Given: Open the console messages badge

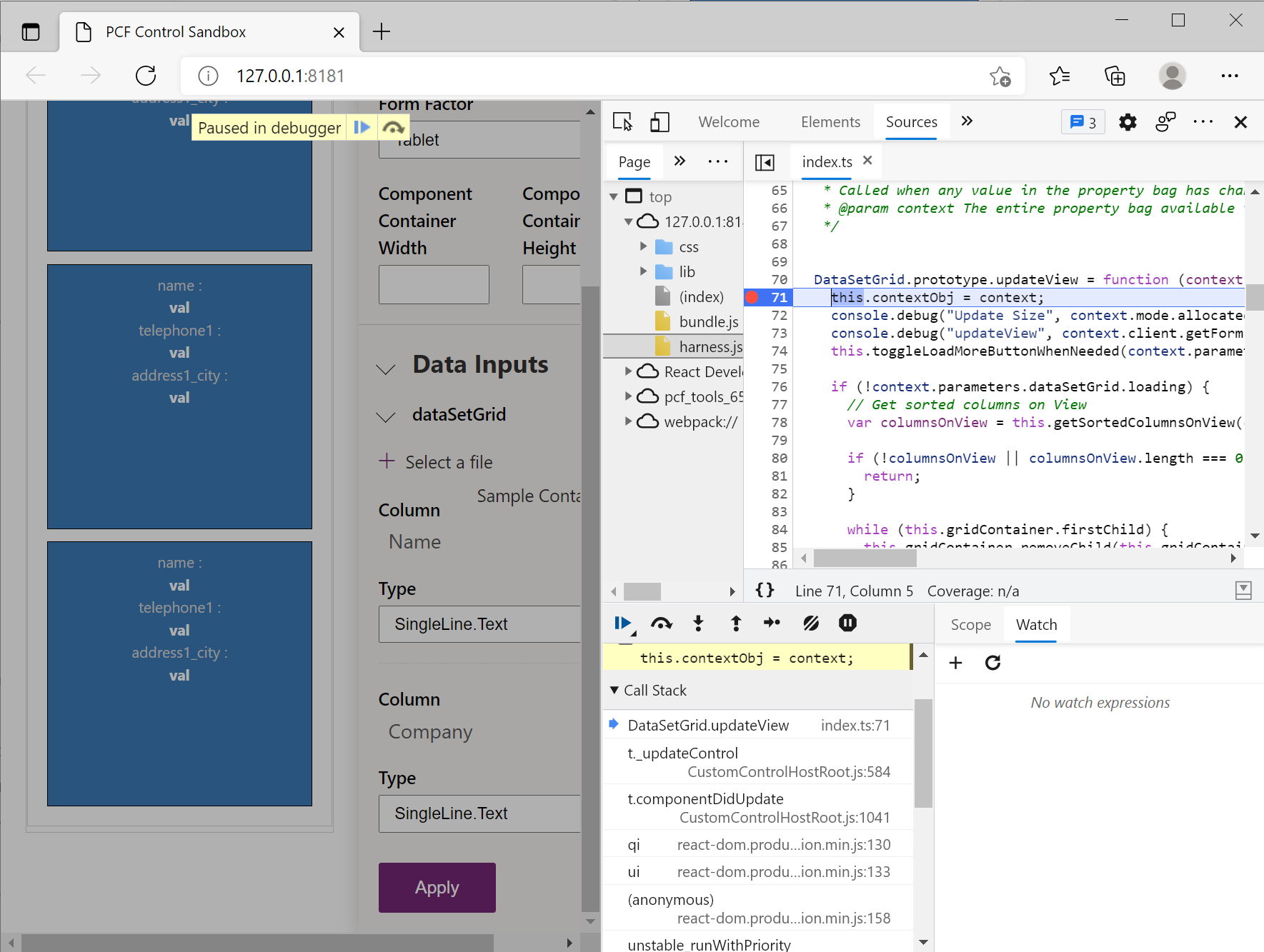Looking at the screenshot, I should pyautogui.click(x=1083, y=122).
